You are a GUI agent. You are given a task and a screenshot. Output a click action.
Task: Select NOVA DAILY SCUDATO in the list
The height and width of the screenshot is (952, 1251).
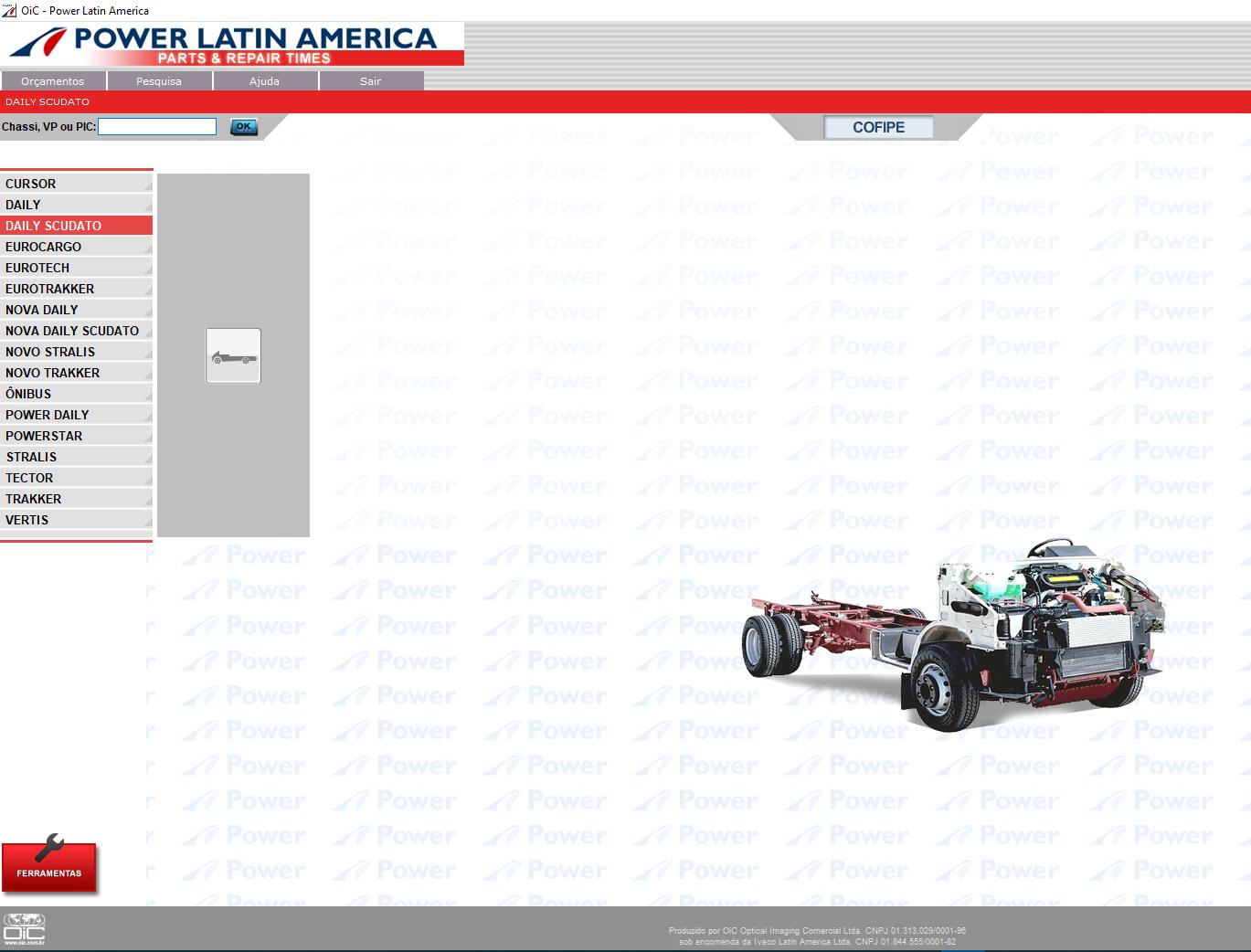pos(77,331)
